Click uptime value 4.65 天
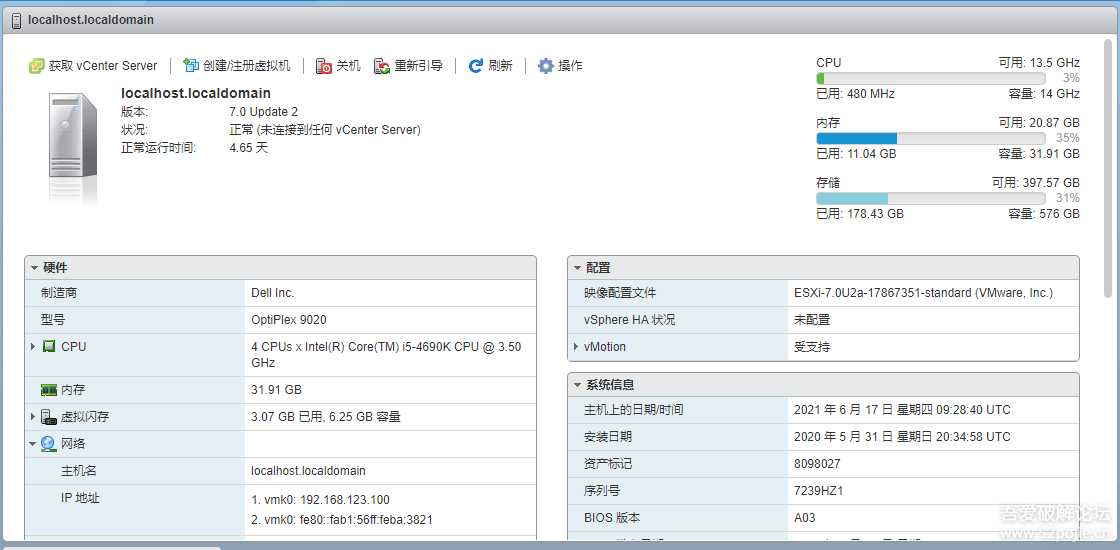 click(249, 148)
